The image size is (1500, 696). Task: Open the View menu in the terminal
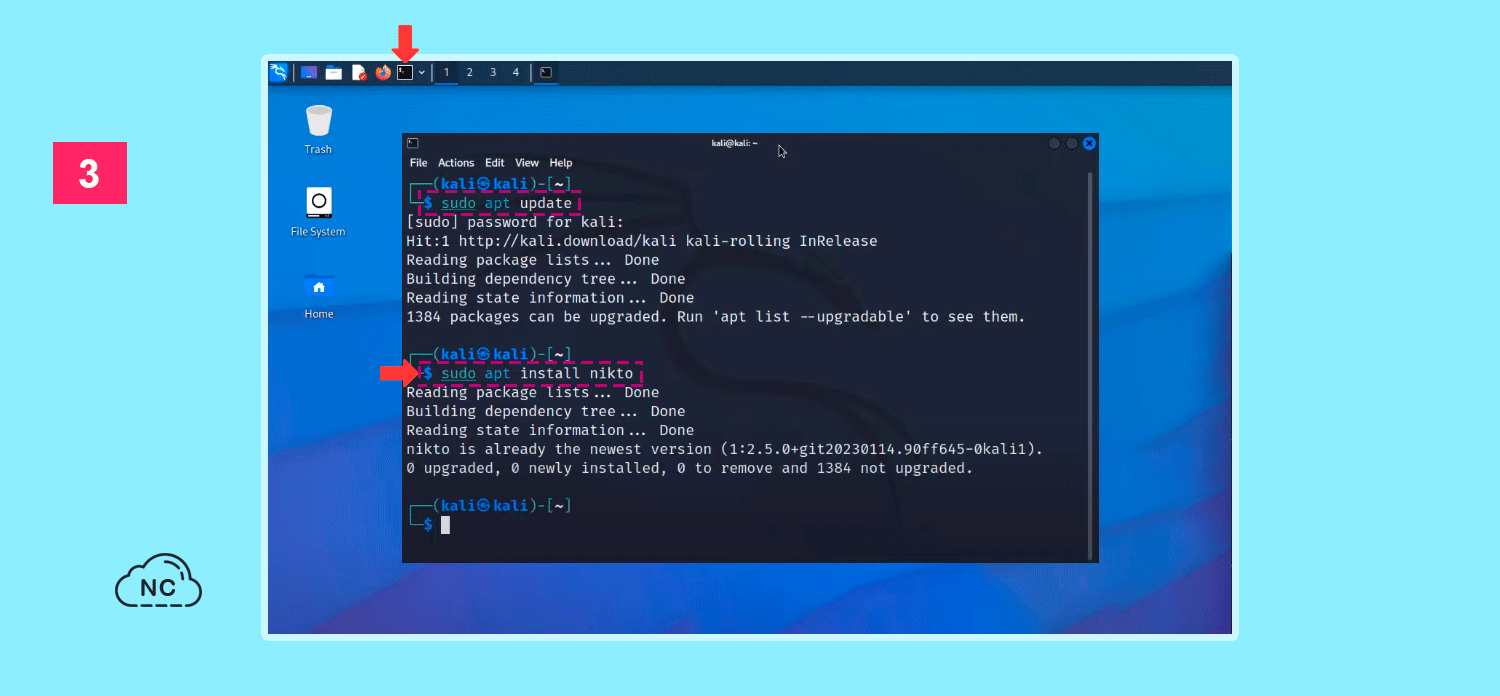click(527, 163)
